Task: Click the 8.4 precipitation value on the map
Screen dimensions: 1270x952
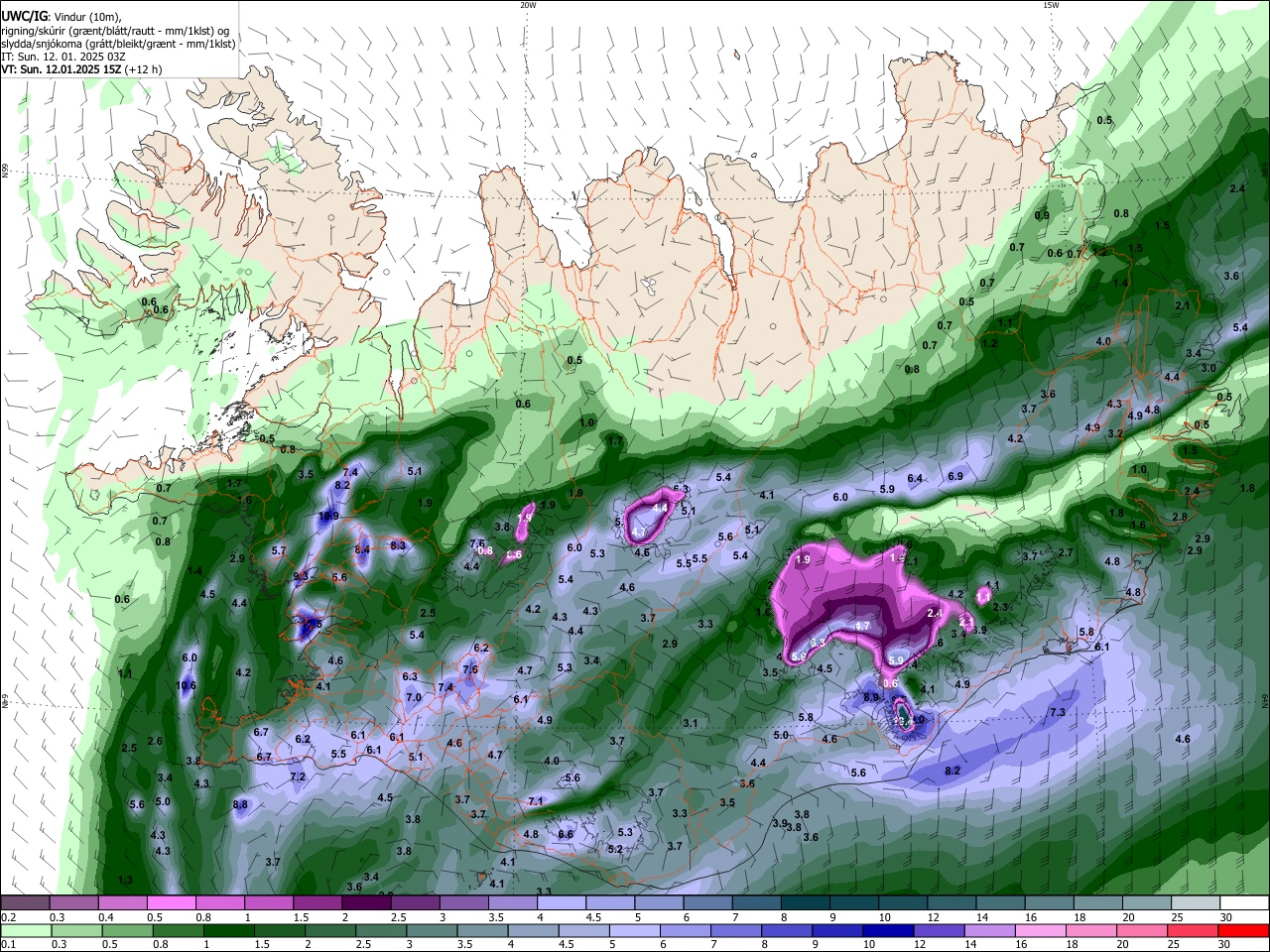Action: 363,549
